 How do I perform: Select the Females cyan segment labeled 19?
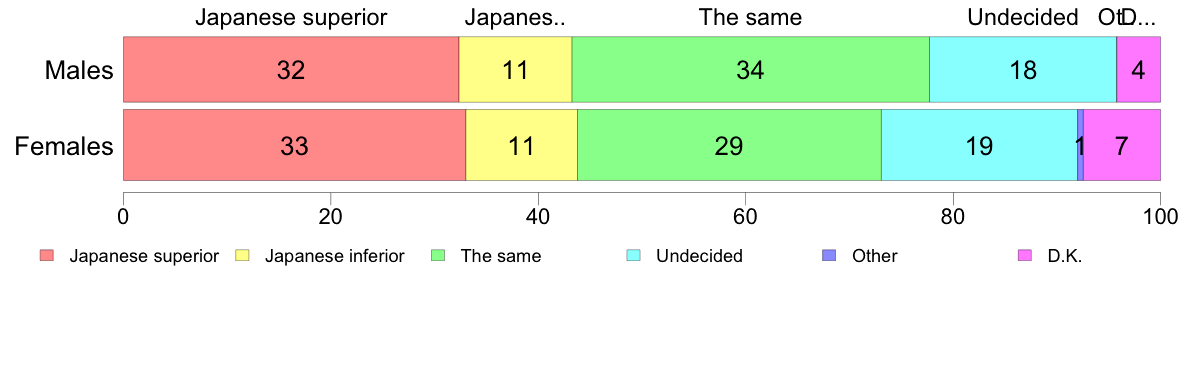(x=979, y=145)
